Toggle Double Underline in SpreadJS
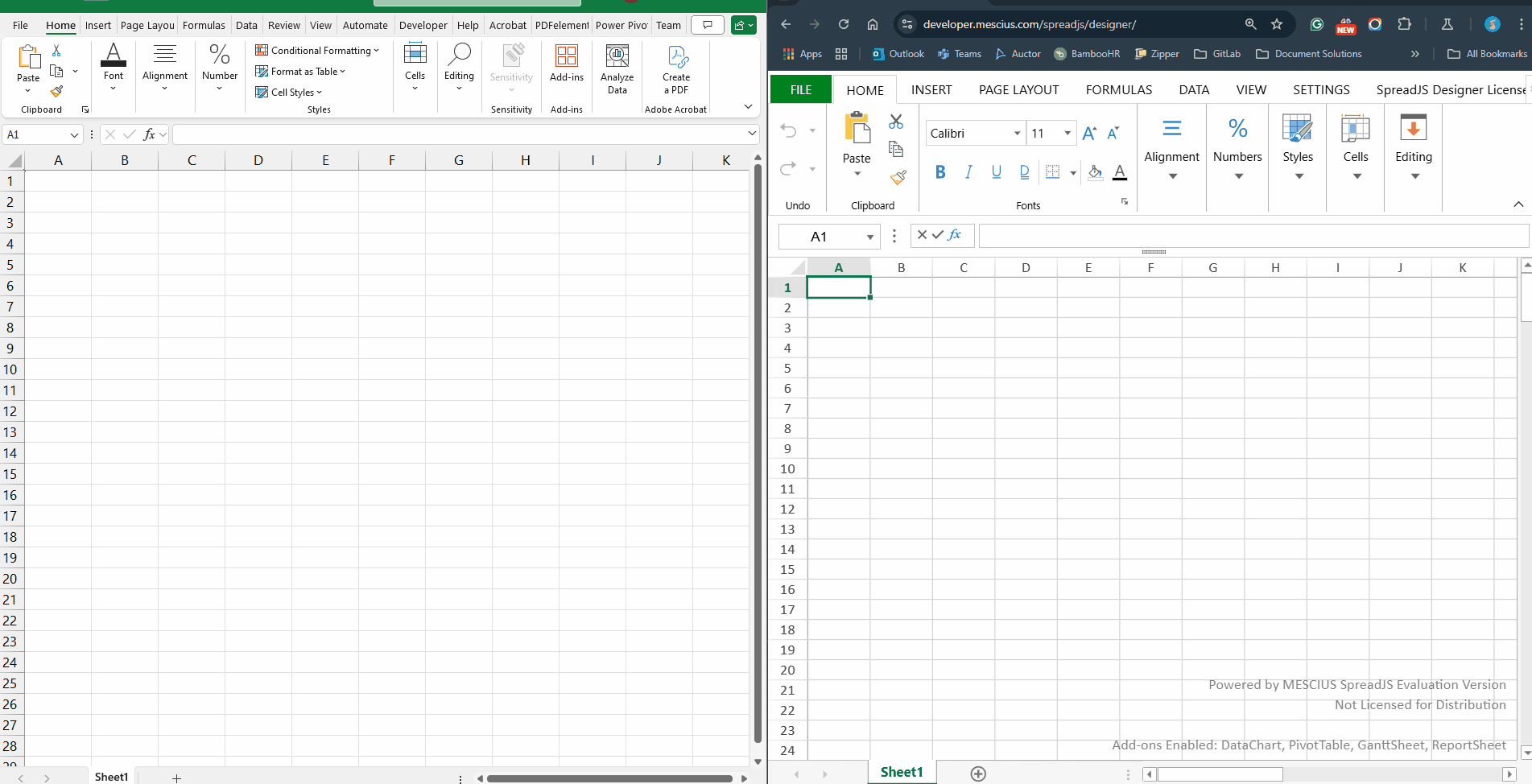The width and height of the screenshot is (1532, 784). point(1024,171)
